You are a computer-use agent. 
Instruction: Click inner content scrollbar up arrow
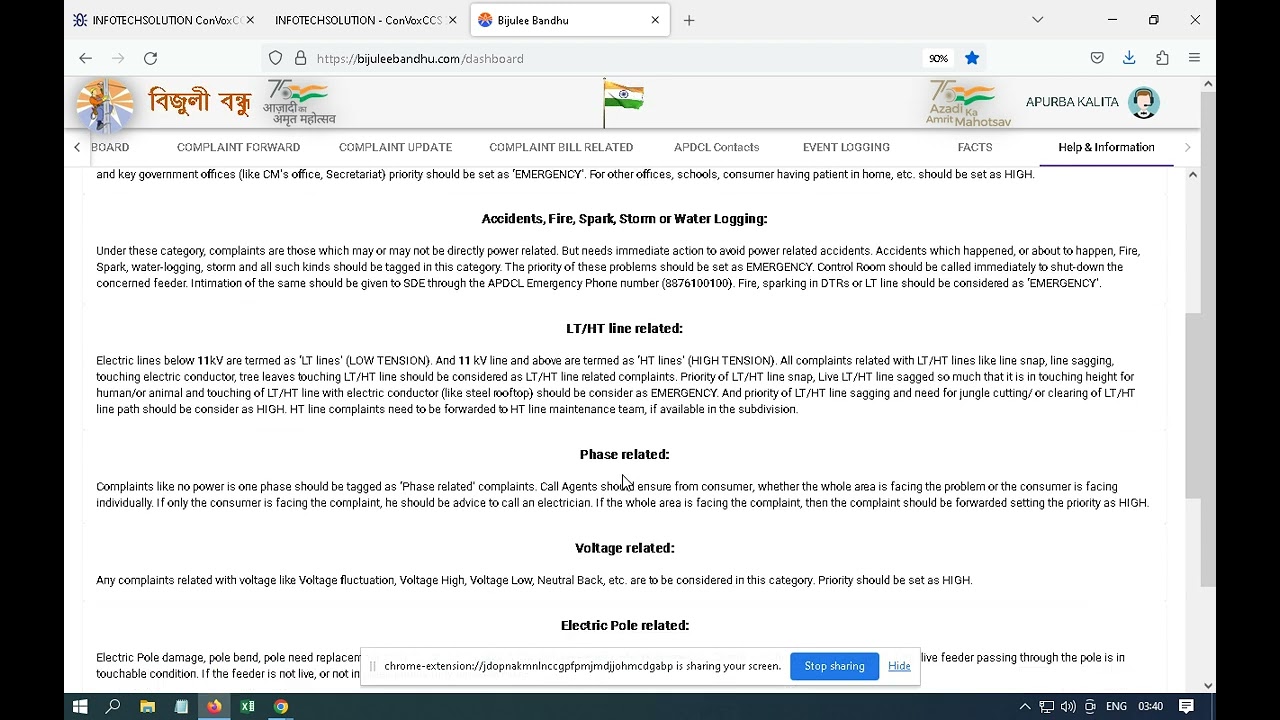(x=1193, y=175)
